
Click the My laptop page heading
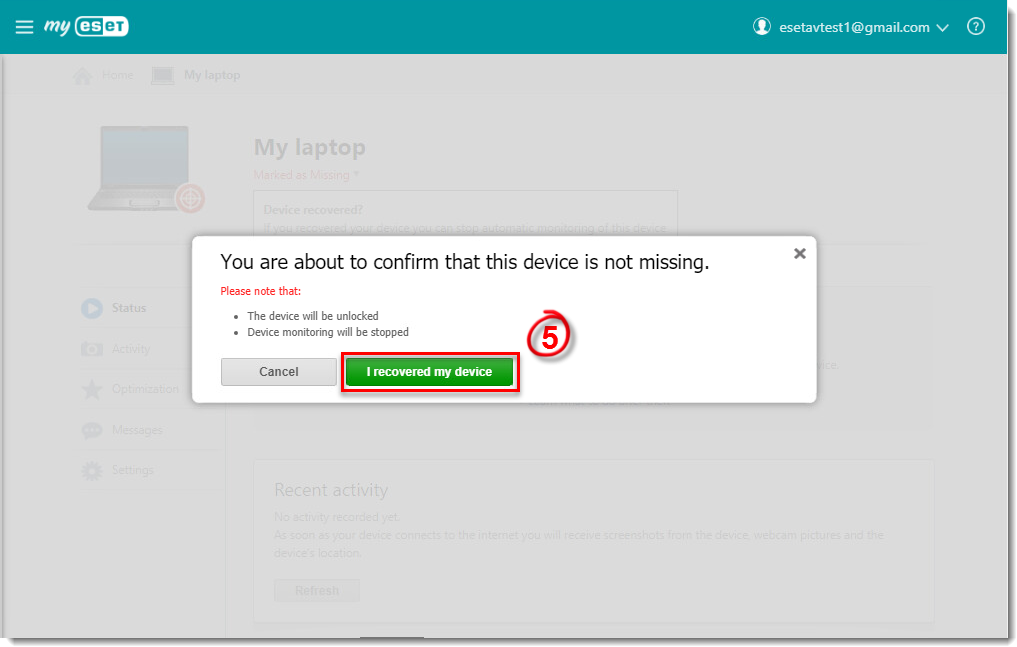point(309,148)
